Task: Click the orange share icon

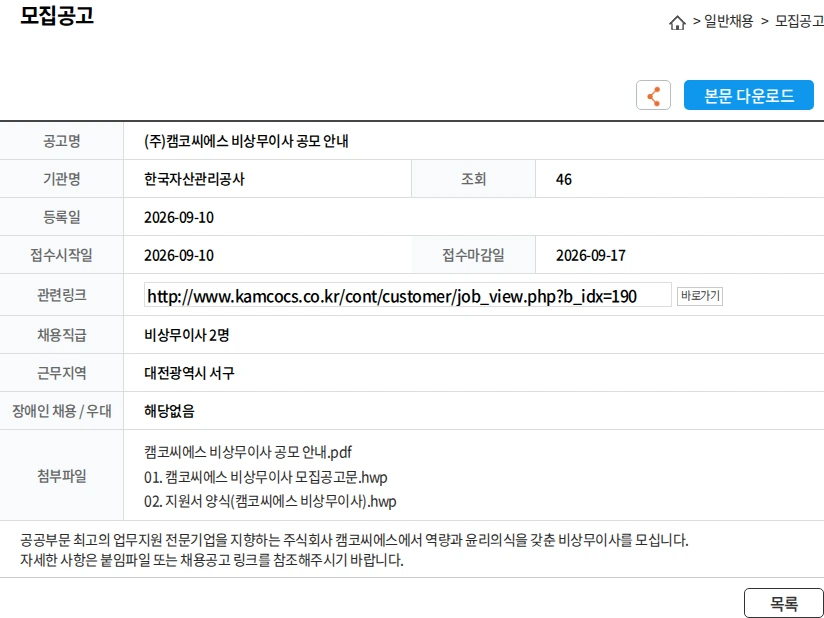Action: [x=653, y=95]
